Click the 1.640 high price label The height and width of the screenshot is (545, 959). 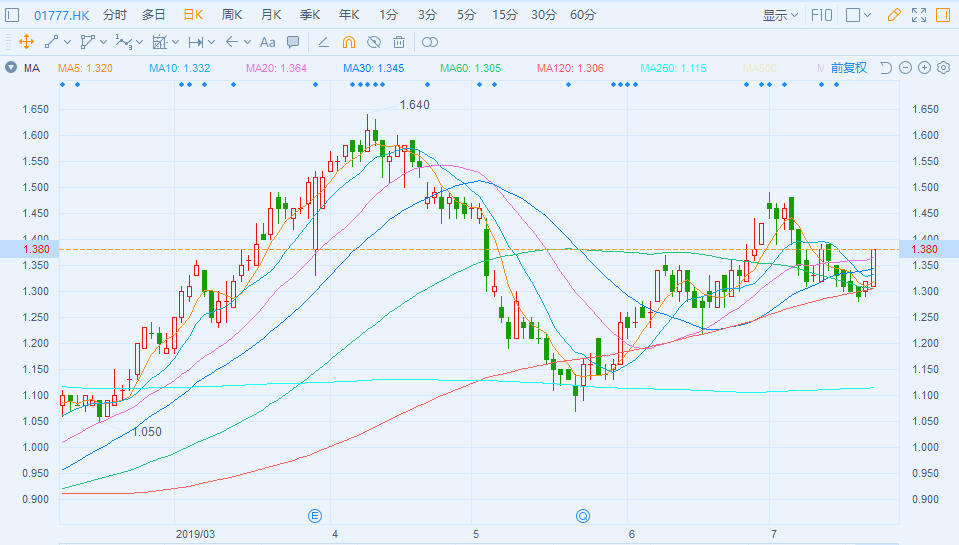(415, 105)
